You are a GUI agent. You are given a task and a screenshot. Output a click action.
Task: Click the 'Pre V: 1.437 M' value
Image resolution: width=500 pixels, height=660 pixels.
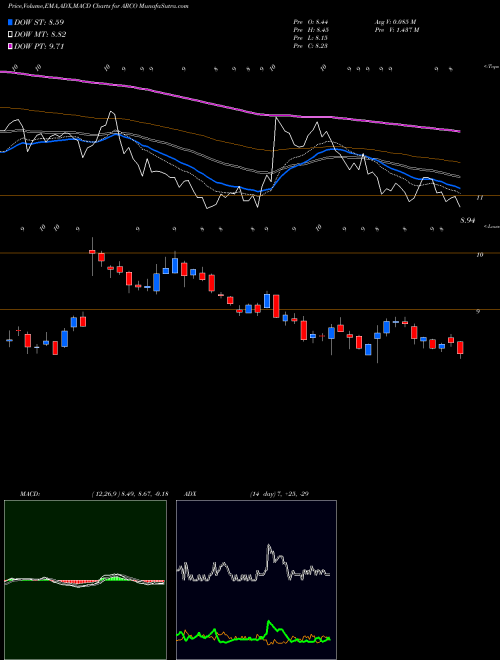(x=396, y=30)
